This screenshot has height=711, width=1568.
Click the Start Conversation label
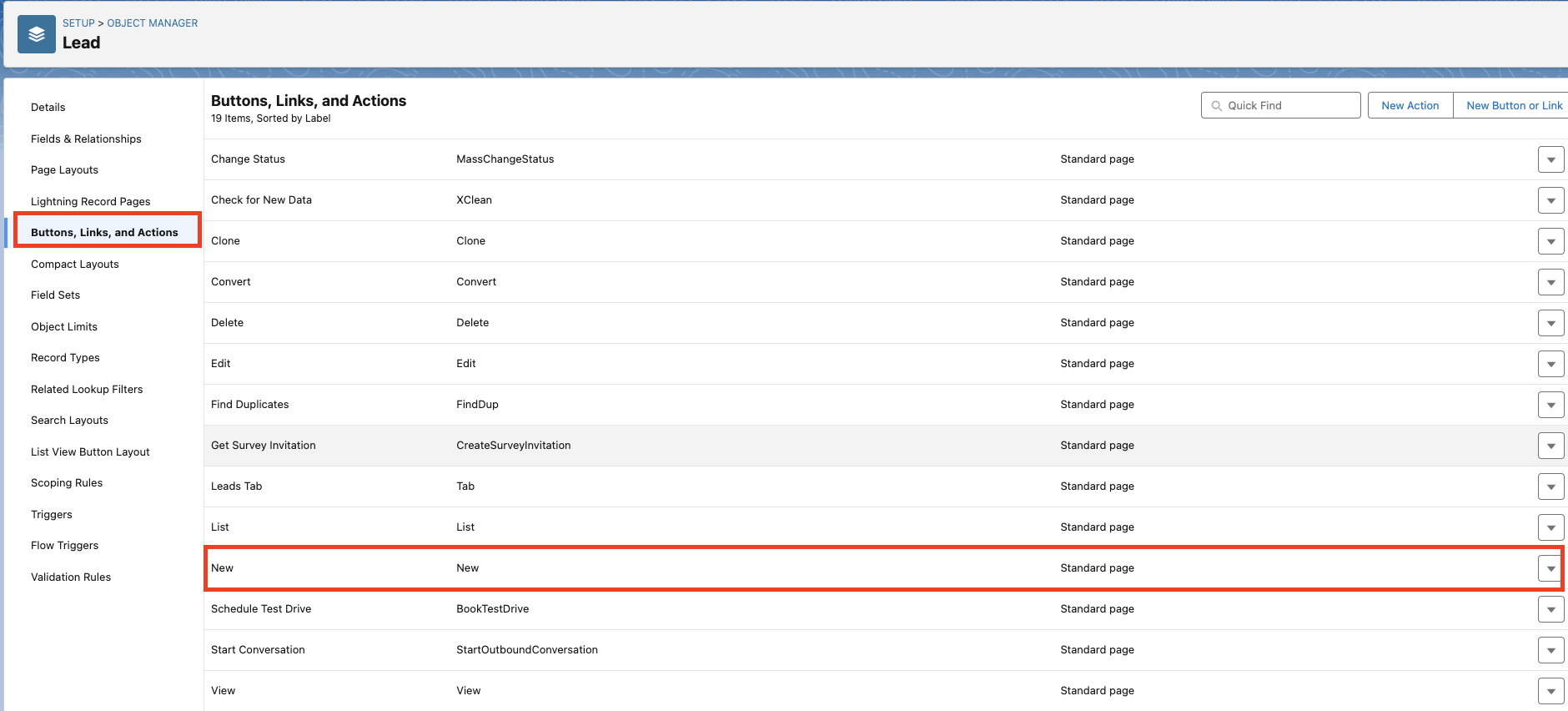[258, 650]
